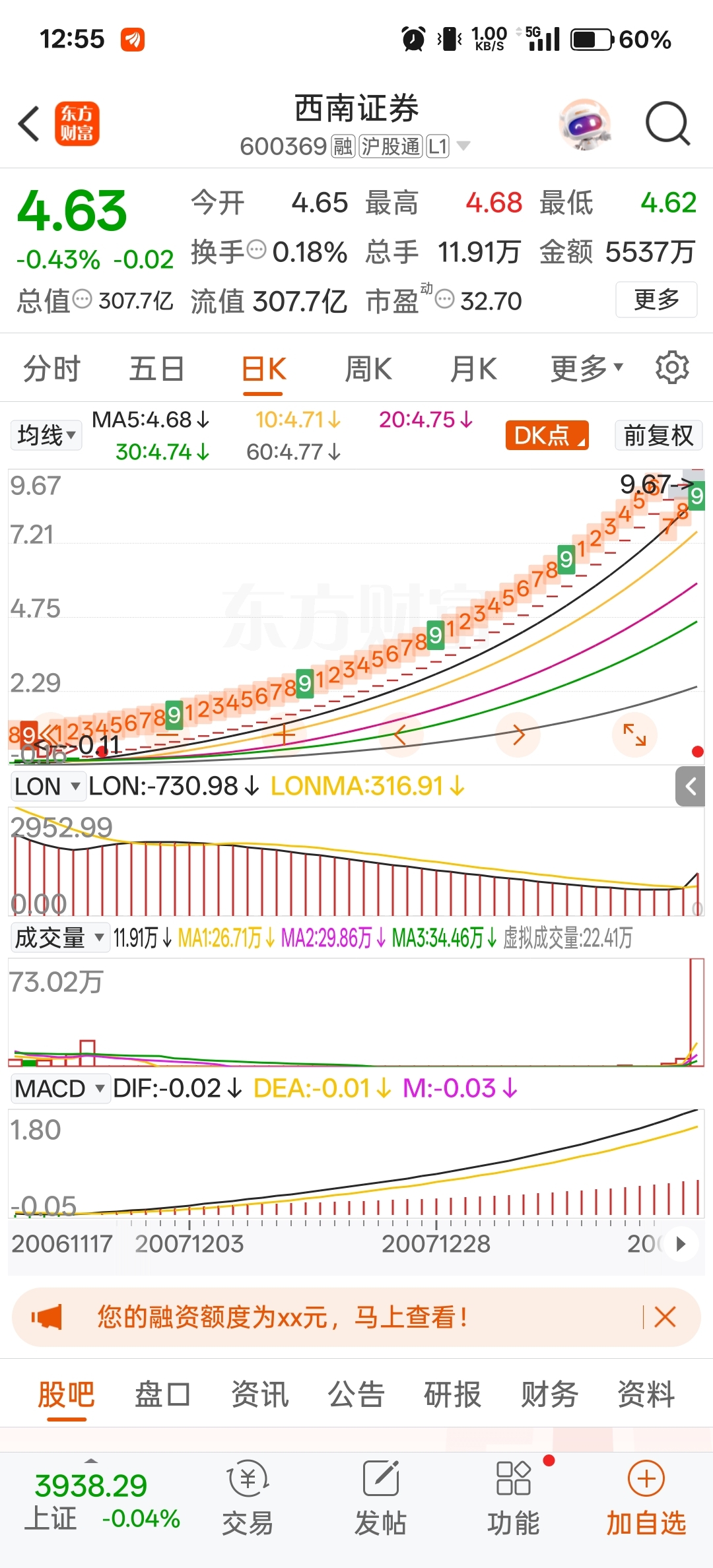
Task: Tap the 虚拟成交量:22.41万 text
Action: click(567, 937)
